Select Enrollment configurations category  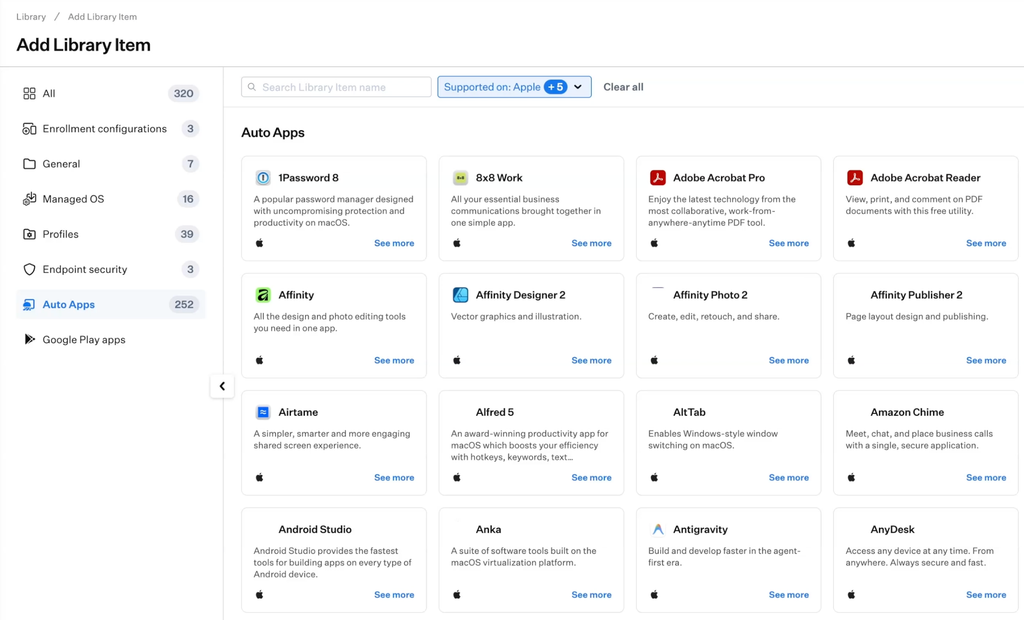click(x=110, y=129)
